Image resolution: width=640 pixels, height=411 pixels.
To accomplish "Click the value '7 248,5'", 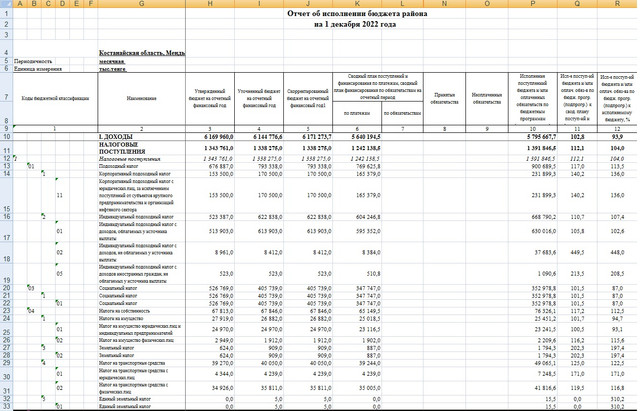I will pos(547,373).
